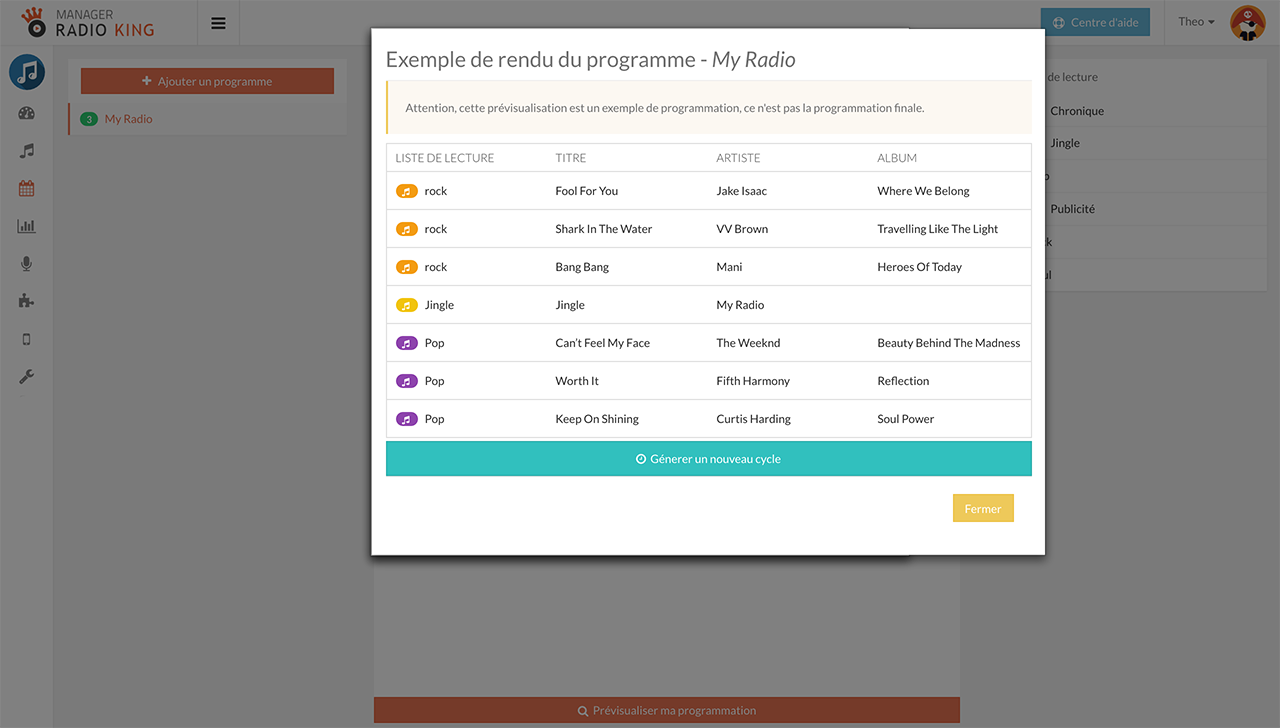This screenshot has height=728, width=1280.
Task: Click the title Bang Bang
Action: coord(582,267)
